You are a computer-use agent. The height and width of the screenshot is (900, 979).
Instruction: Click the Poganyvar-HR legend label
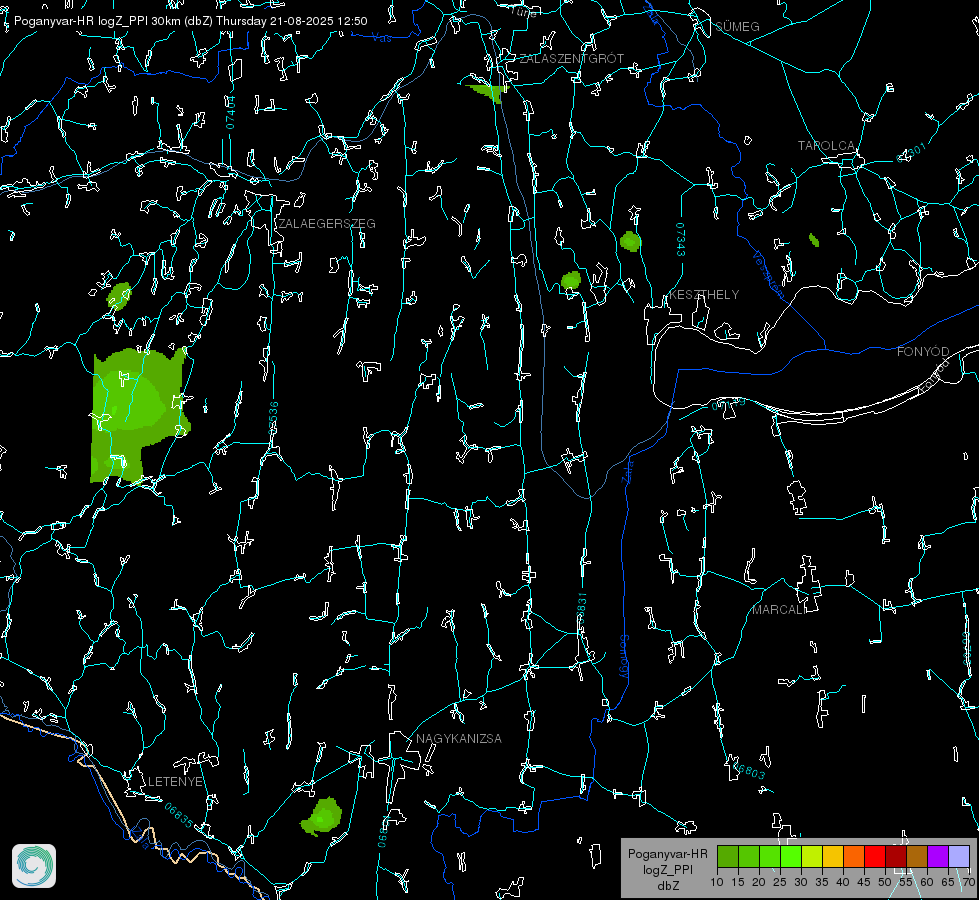pyautogui.click(x=667, y=854)
